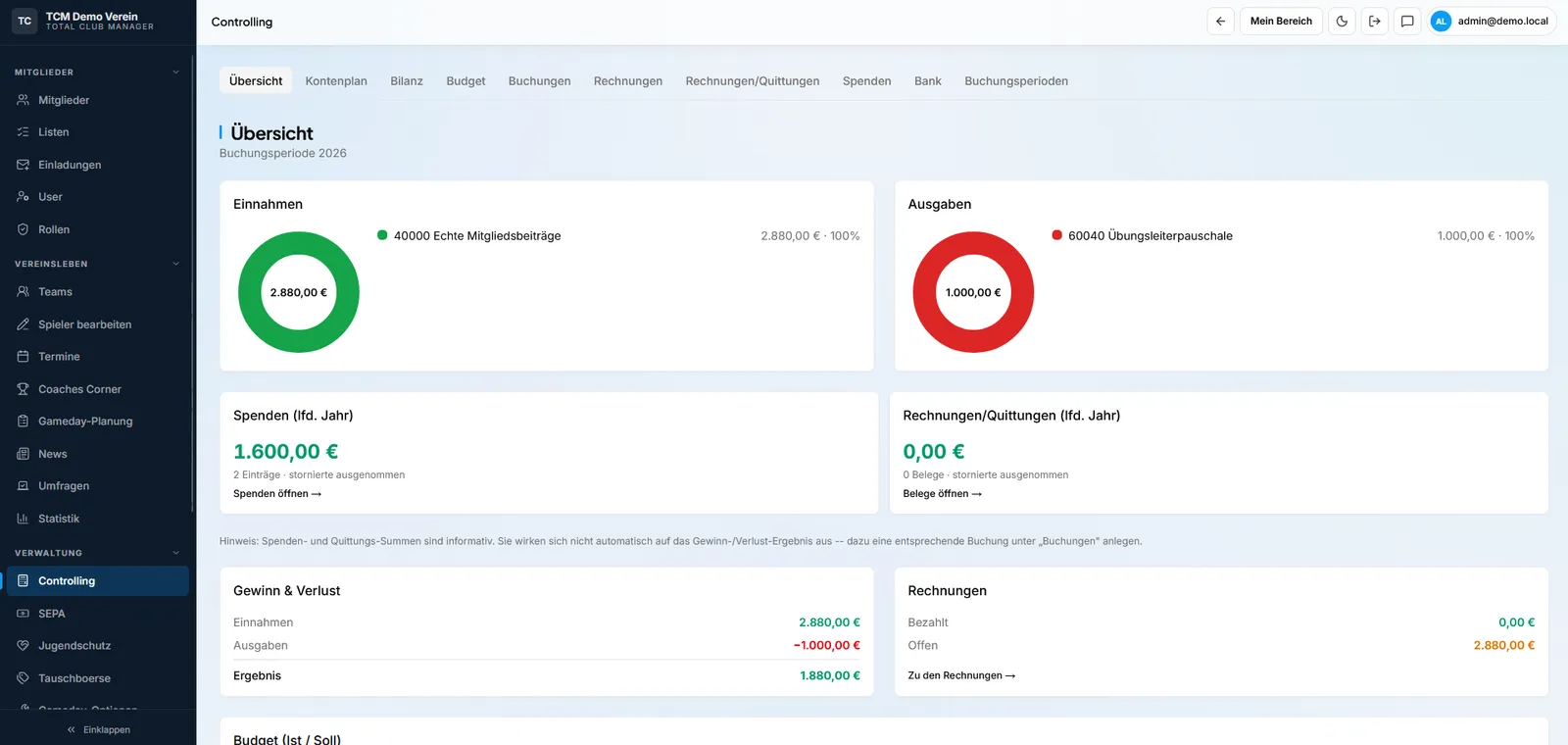Image resolution: width=1568 pixels, height=745 pixels.
Task: Collapse the VERWALTUNG sidebar section
Action: coord(176,553)
